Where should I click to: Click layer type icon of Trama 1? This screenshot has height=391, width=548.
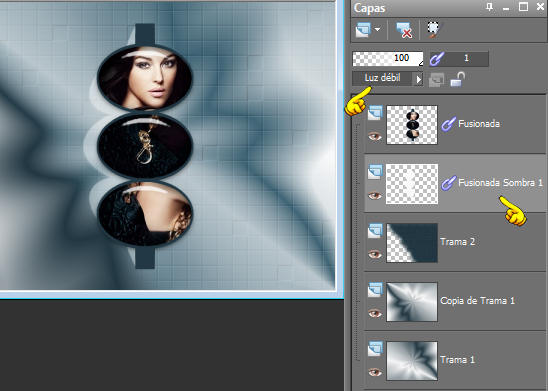coord(375,349)
